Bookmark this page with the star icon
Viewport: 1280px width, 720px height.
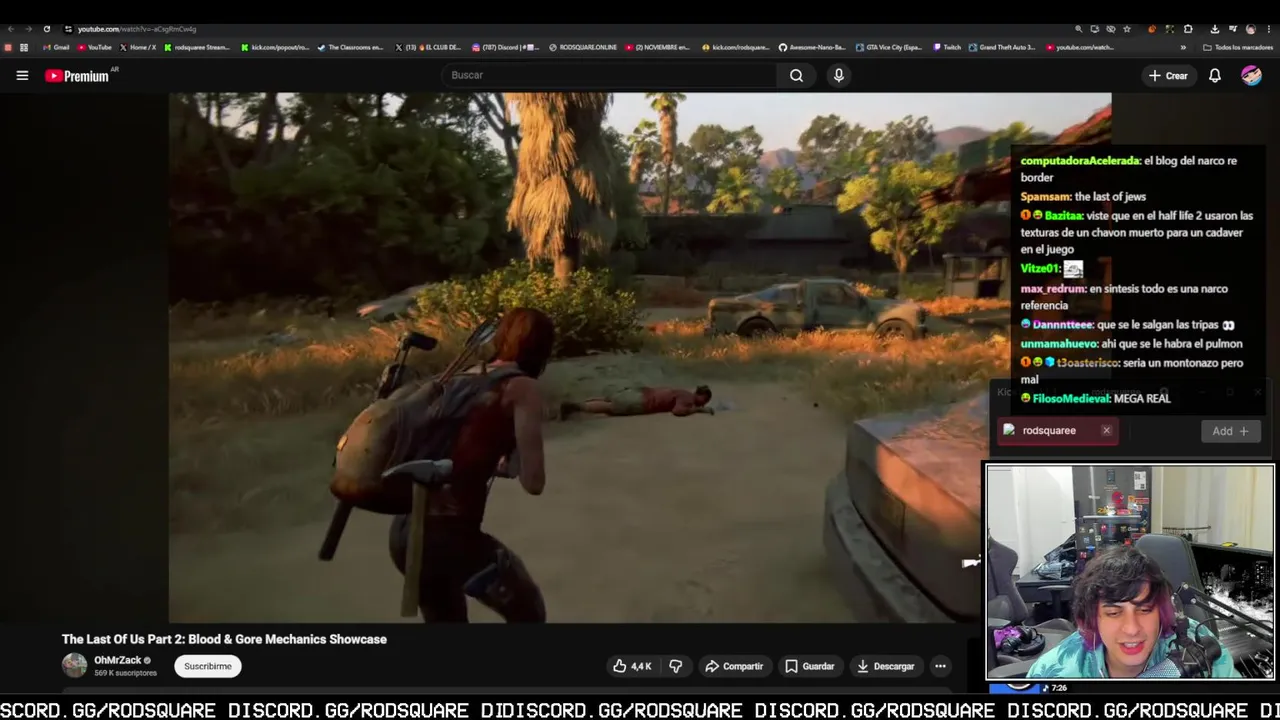coord(1127,29)
